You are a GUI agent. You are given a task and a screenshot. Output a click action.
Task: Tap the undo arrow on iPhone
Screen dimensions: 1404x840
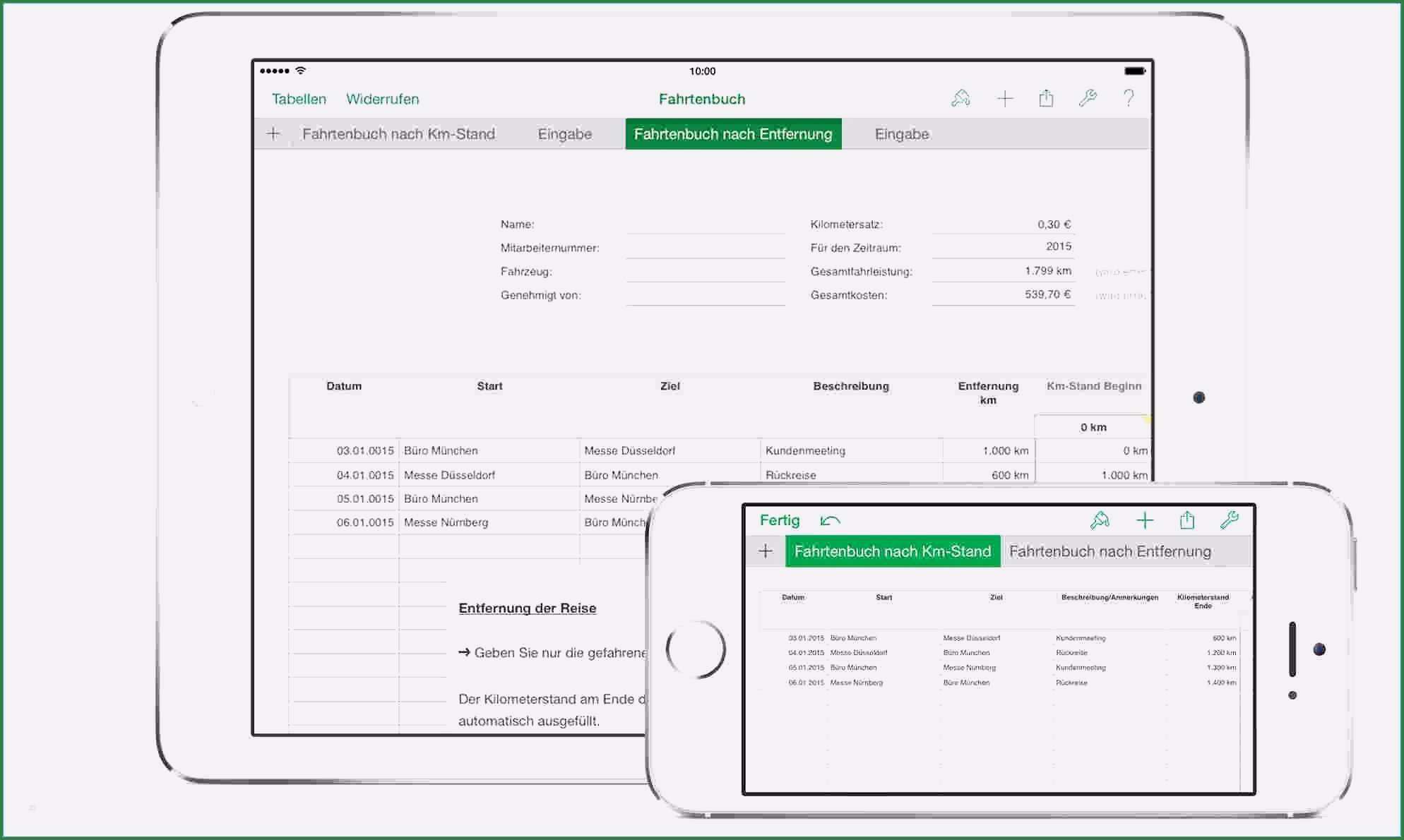pos(830,521)
